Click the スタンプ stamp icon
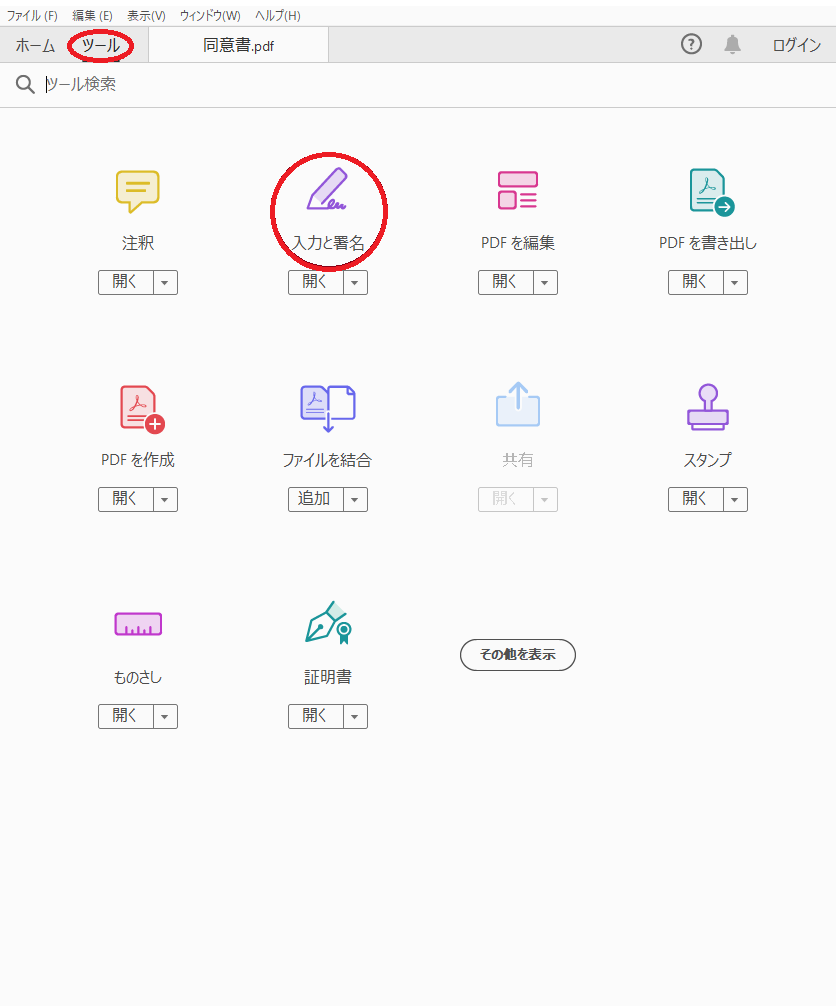Image resolution: width=836 pixels, height=1006 pixels. [x=708, y=407]
